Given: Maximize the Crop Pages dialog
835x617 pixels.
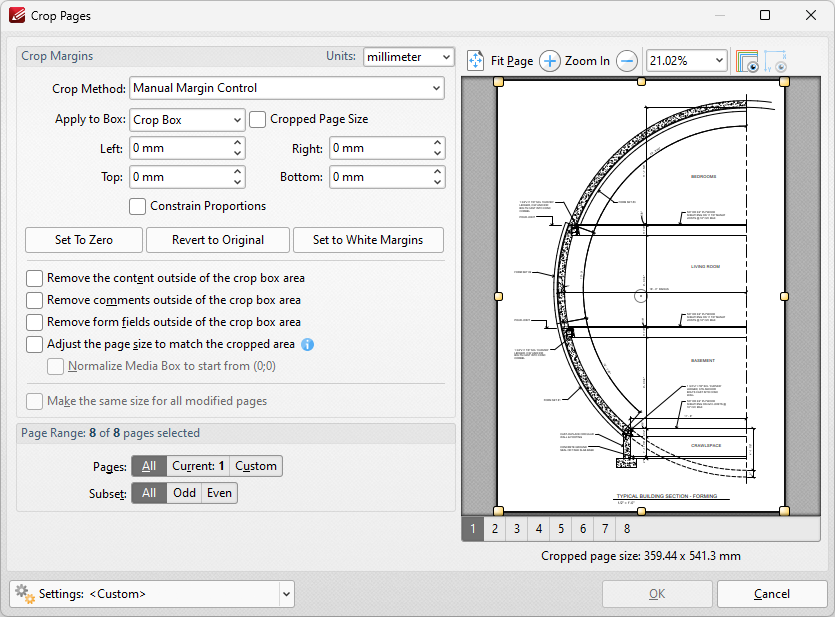Looking at the screenshot, I should click(x=765, y=15).
